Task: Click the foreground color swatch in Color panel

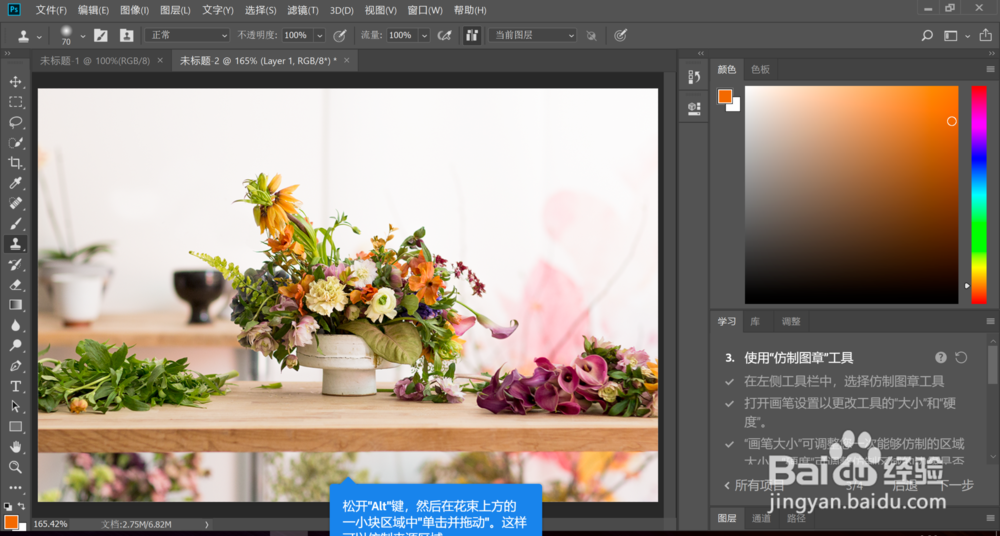Action: pyautogui.click(x=725, y=96)
